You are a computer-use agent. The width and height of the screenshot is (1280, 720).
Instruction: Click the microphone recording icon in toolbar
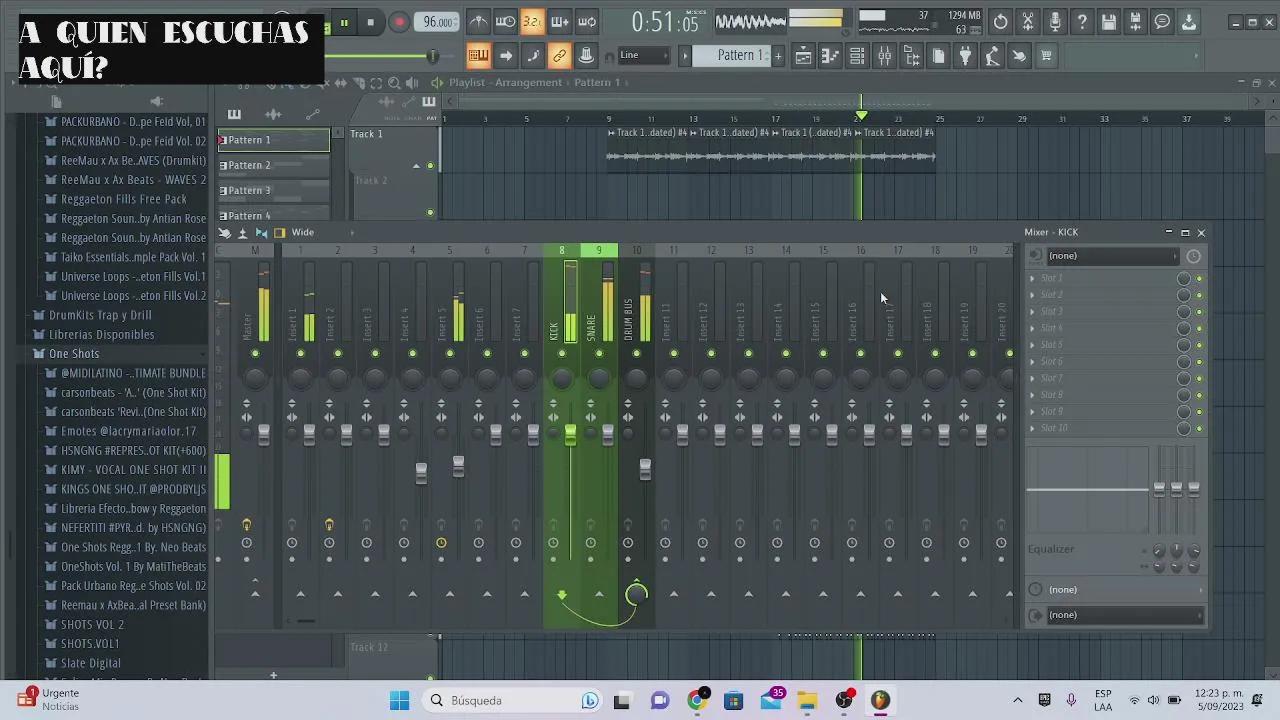click(1054, 22)
